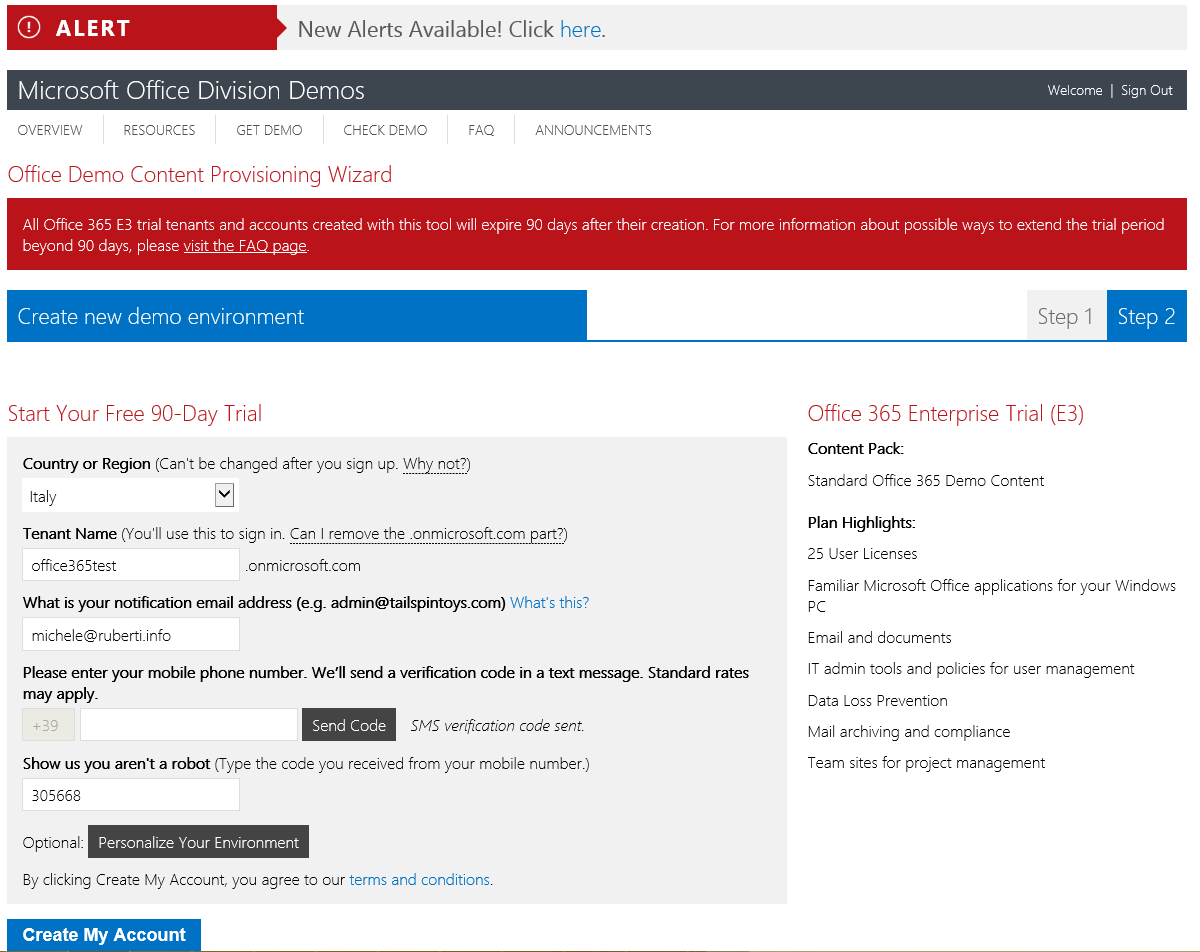The width and height of the screenshot is (1200, 952).
Task: Follow the 'visit the FAQ page' link
Action: click(245, 246)
